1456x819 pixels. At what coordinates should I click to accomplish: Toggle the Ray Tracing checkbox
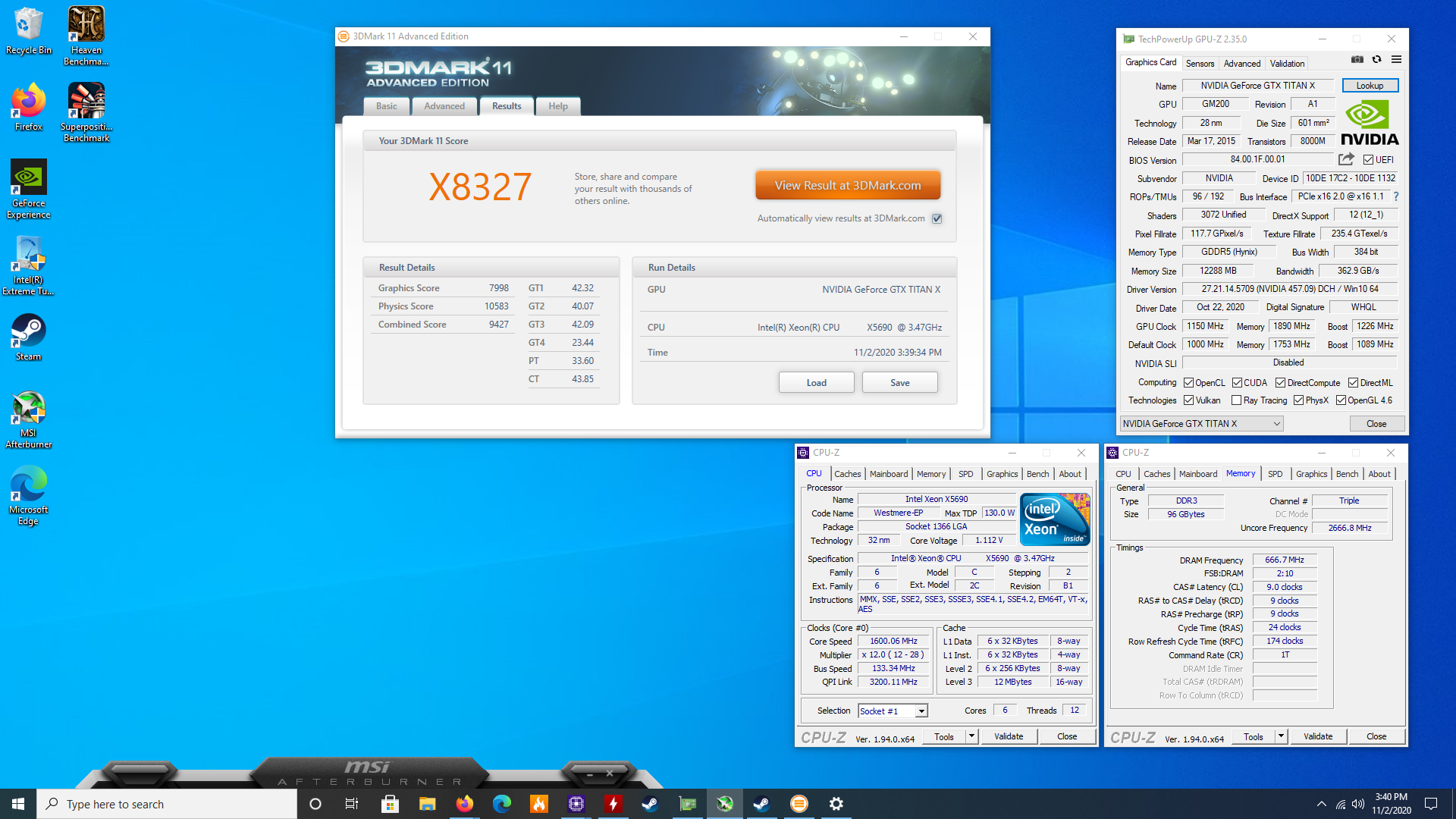tap(1237, 400)
